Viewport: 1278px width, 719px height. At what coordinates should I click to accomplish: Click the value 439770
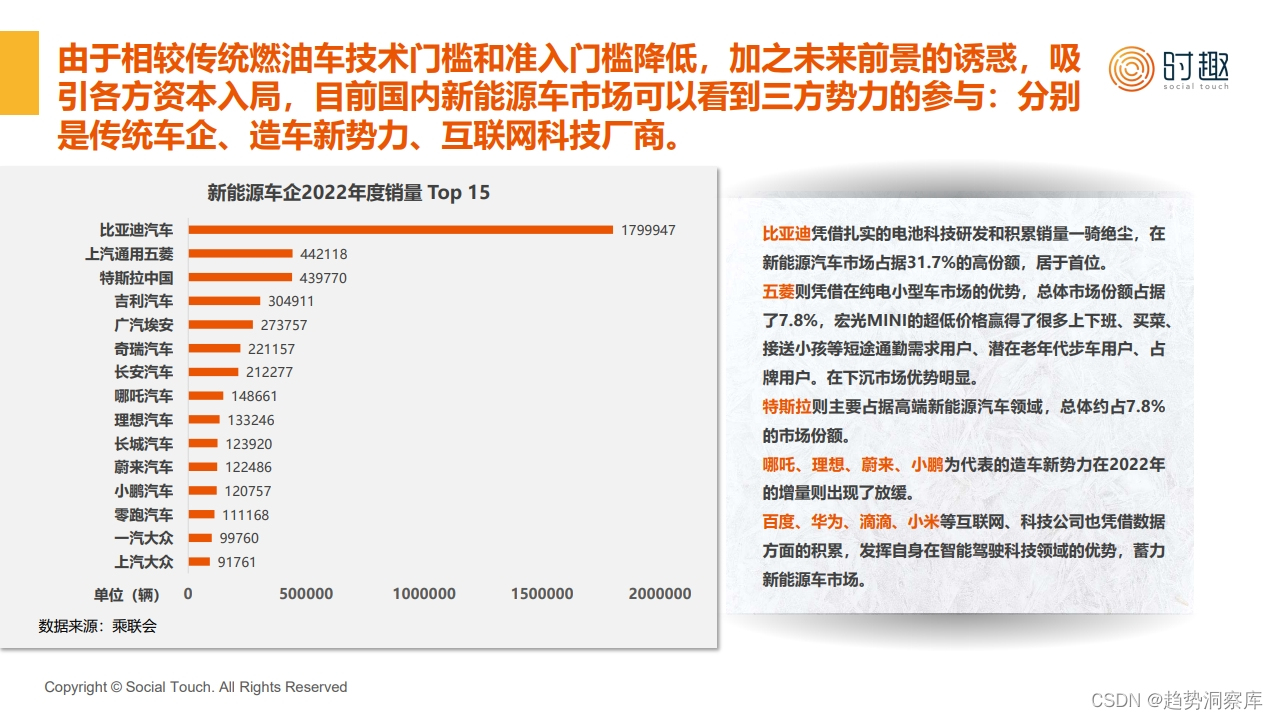tap(322, 278)
